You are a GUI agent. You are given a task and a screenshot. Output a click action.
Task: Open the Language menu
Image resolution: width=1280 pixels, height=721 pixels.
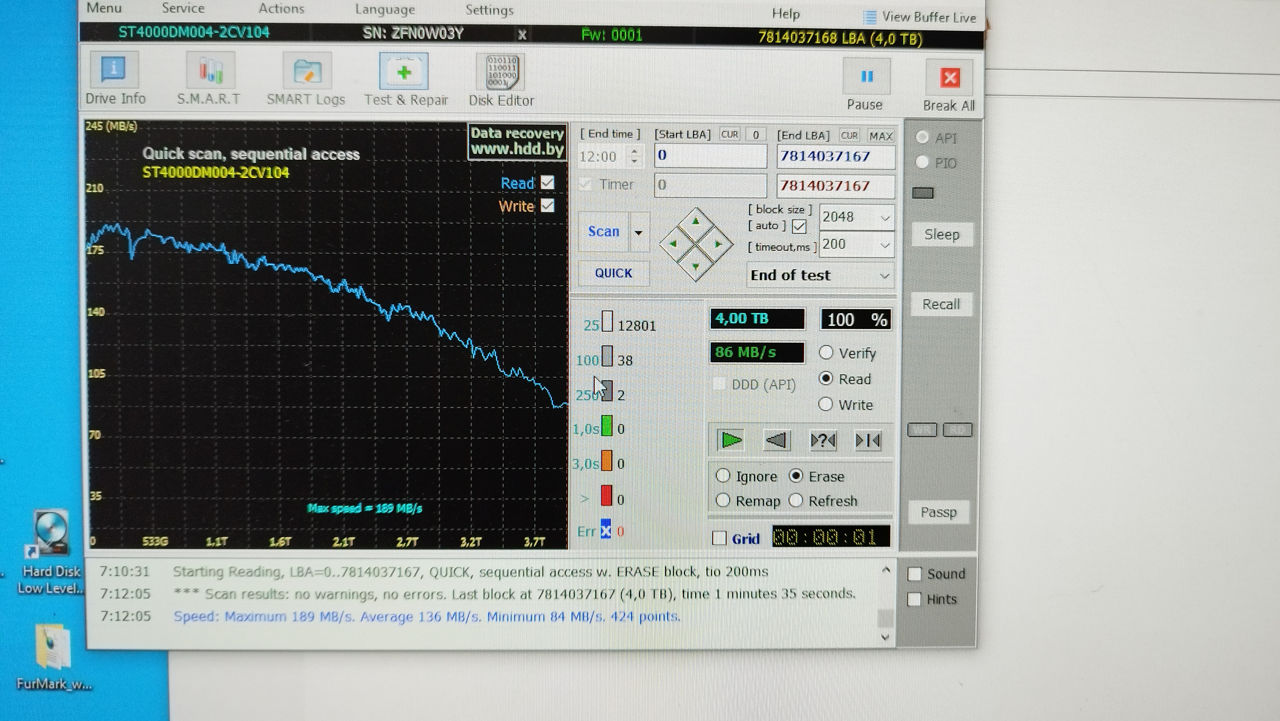tap(385, 9)
